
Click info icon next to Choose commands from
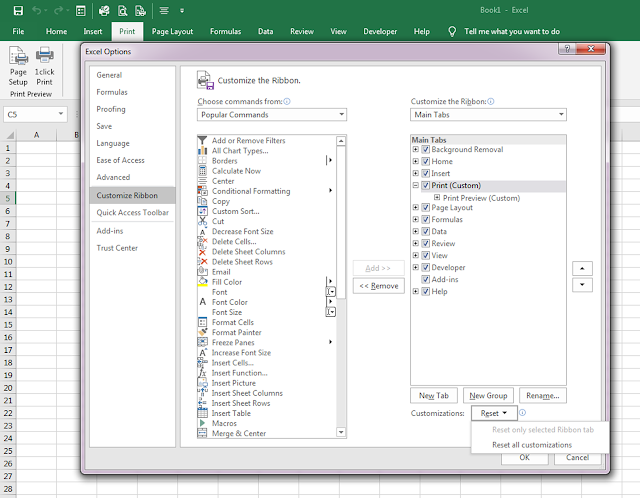[x=287, y=101]
